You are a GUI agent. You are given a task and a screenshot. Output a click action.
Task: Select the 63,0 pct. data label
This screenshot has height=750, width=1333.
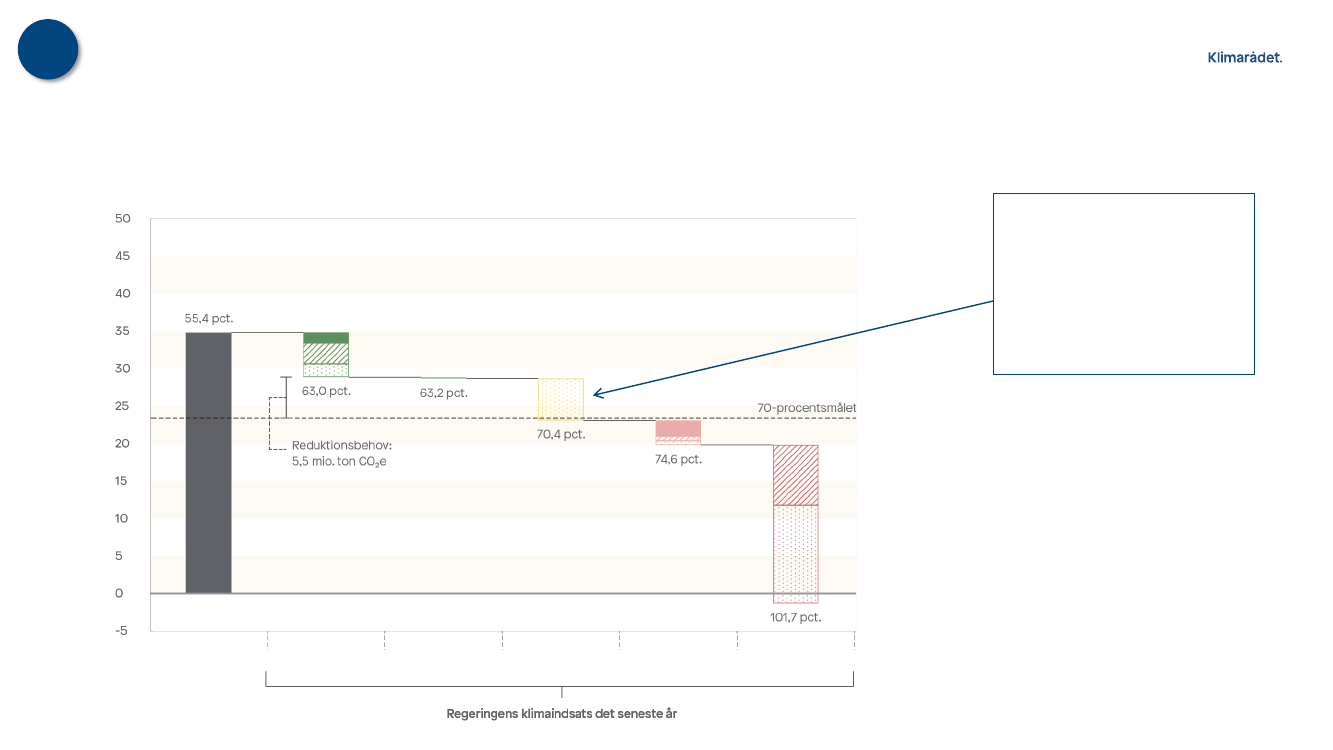pos(326,391)
